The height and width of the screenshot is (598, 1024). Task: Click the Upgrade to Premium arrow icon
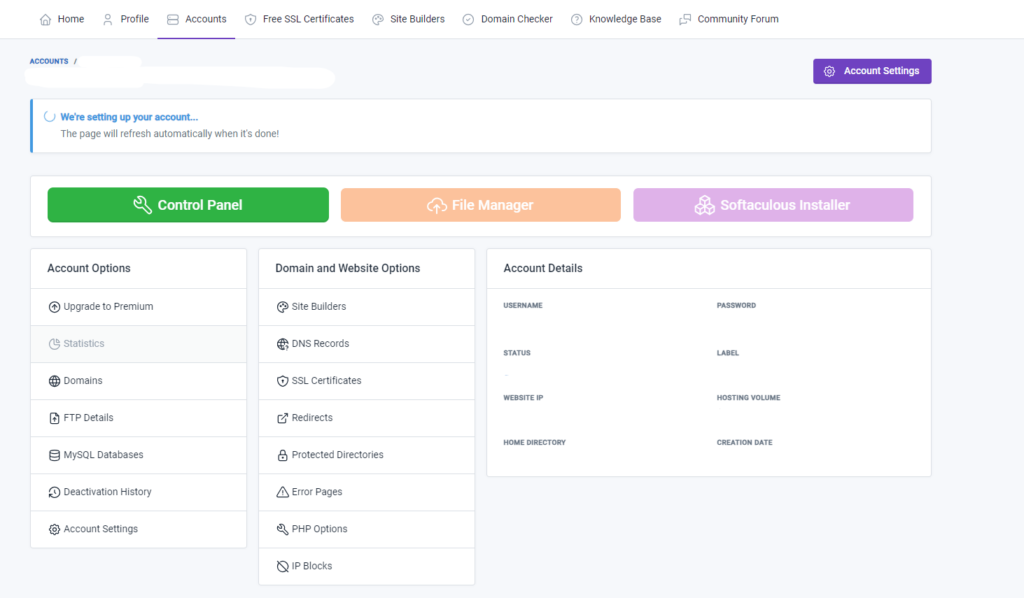point(54,307)
